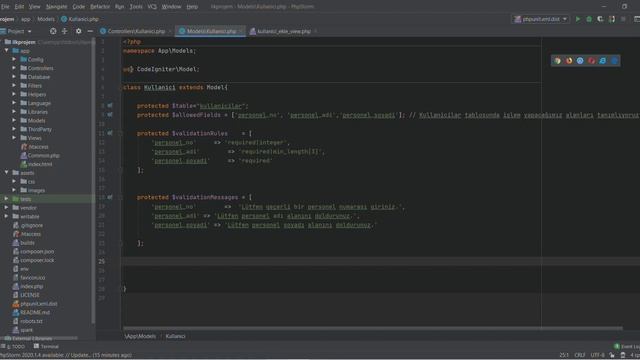Click CRLF line separator in status bar

coord(580,355)
